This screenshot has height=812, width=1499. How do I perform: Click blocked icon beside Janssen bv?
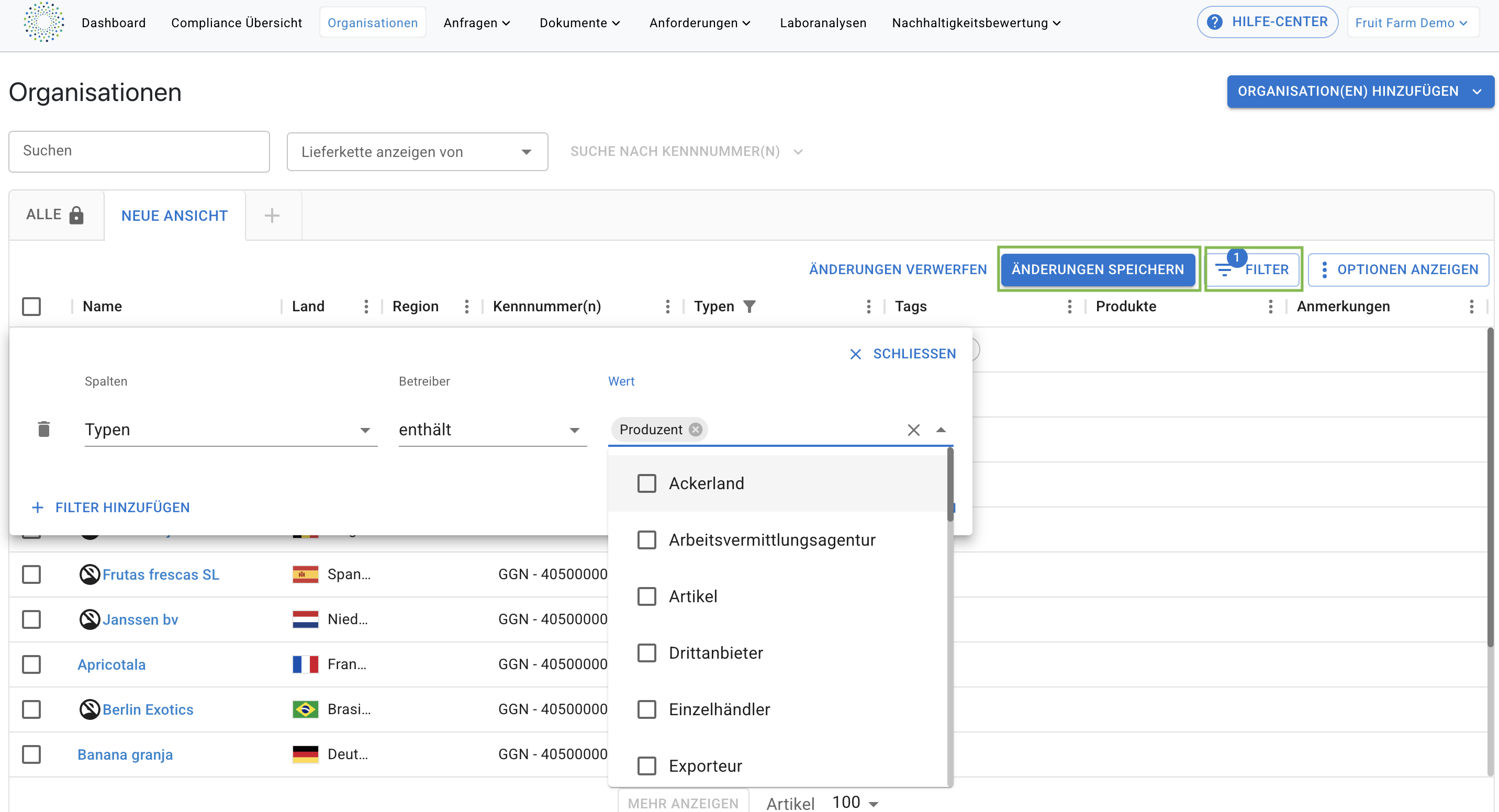[x=90, y=619]
